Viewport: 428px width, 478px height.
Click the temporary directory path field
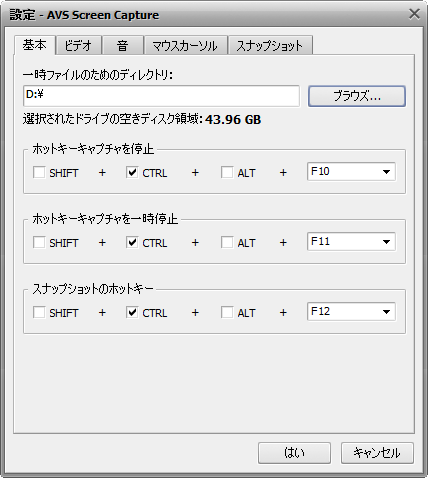tap(161, 96)
